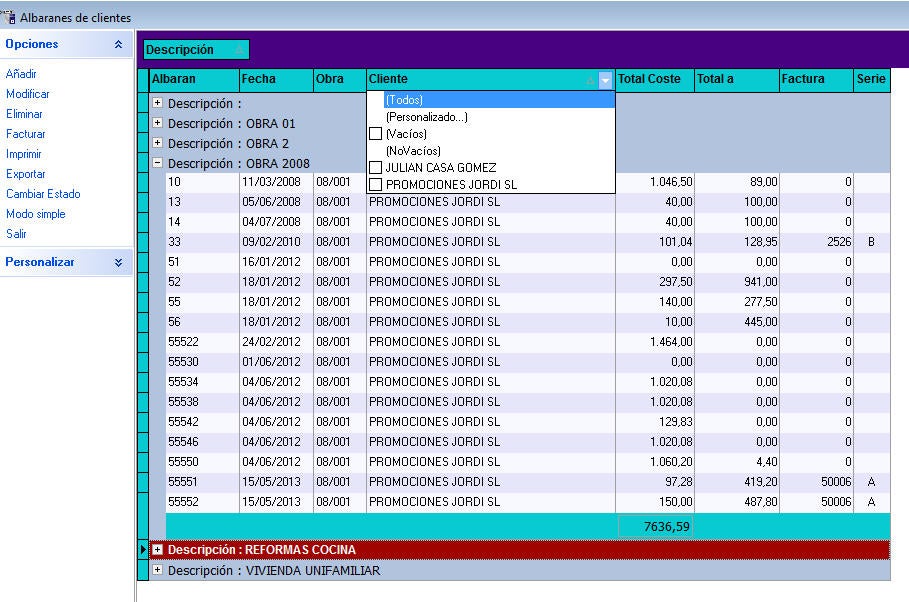Sort by the Fecha column header
Screen dimensions: 909x602
point(276,79)
